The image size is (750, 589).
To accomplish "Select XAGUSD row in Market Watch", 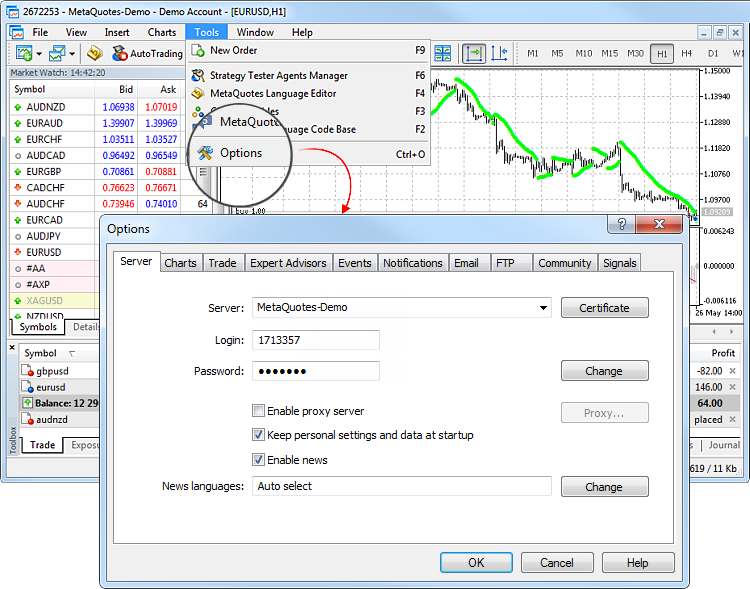I will point(54,300).
